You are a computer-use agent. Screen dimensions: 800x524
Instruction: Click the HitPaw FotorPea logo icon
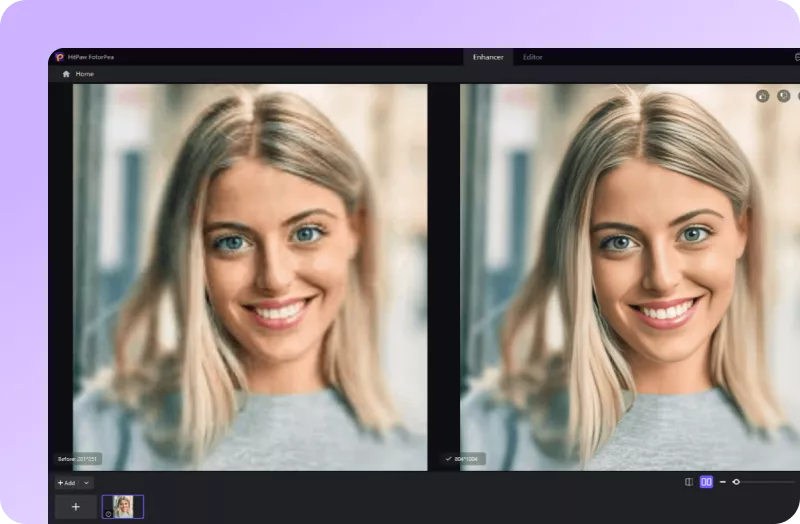(x=59, y=57)
